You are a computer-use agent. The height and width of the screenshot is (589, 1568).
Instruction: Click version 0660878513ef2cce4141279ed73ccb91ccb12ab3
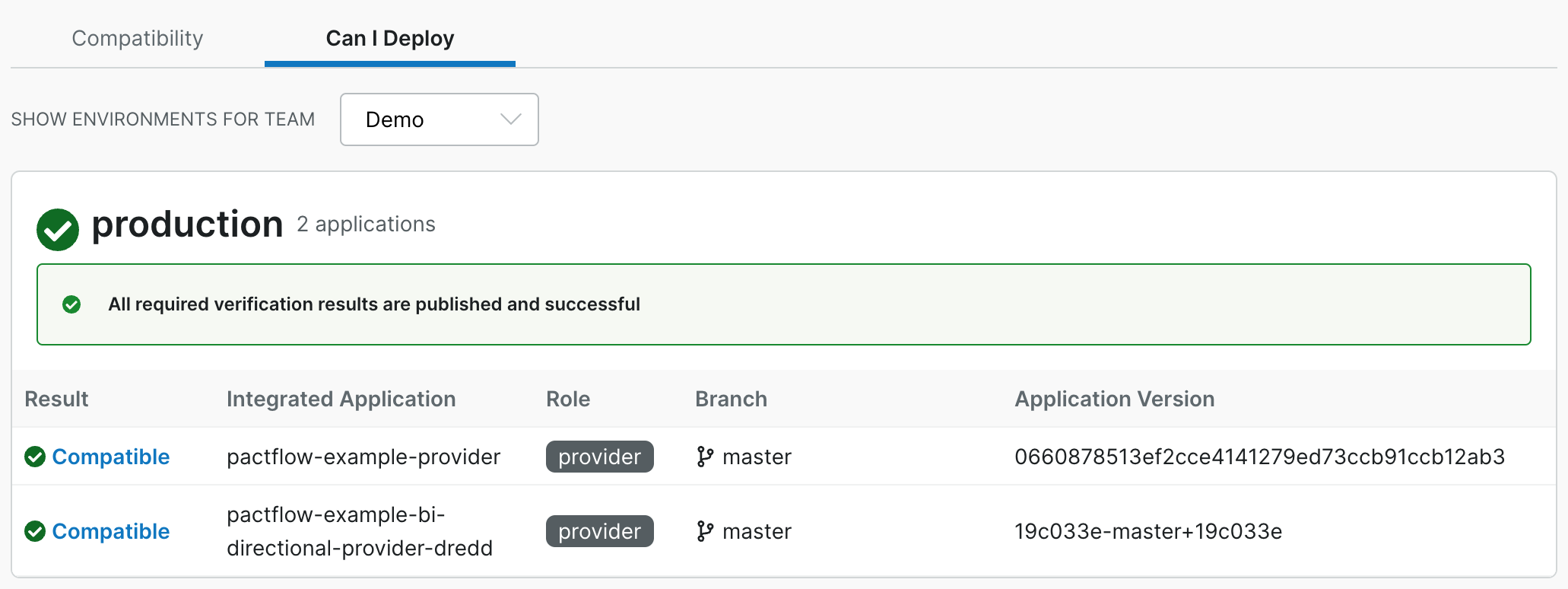click(1260, 457)
